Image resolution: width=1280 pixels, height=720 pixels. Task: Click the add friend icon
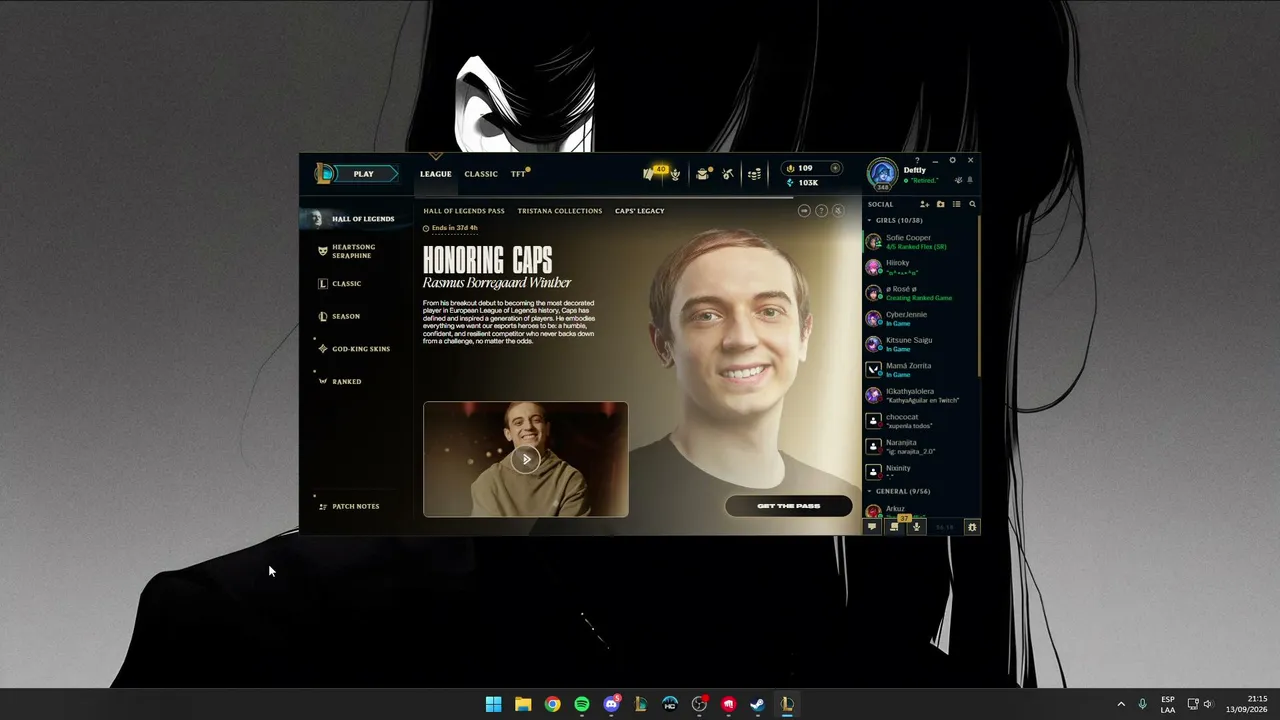tap(925, 204)
